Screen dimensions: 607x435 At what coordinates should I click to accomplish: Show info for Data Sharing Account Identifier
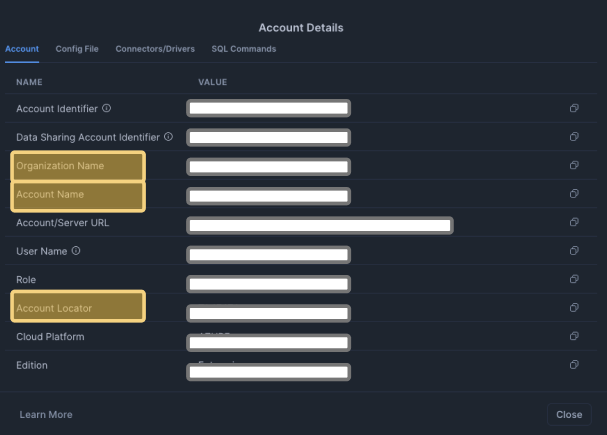tap(168, 137)
